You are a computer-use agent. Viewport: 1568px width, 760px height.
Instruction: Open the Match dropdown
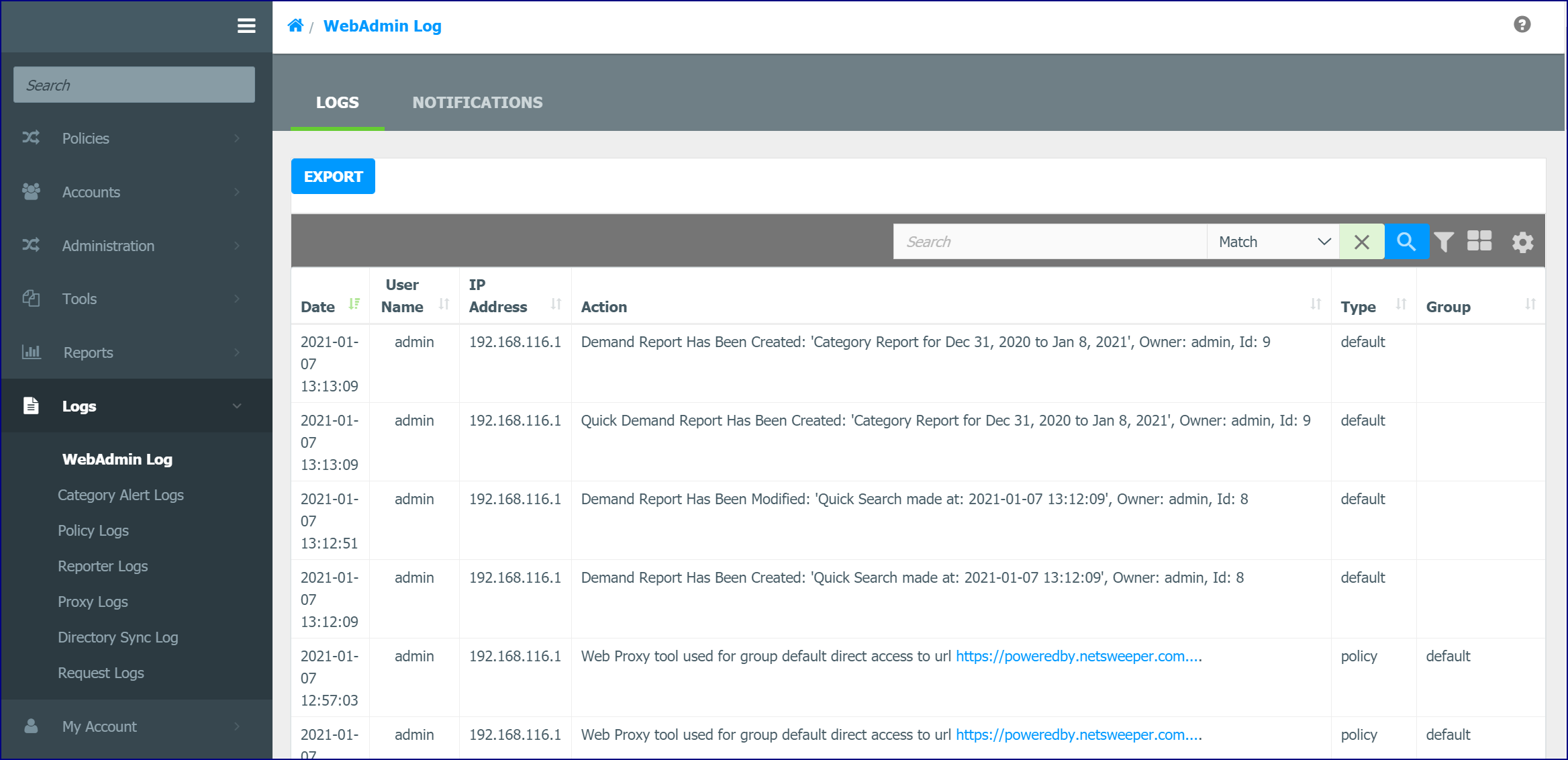coord(1273,242)
